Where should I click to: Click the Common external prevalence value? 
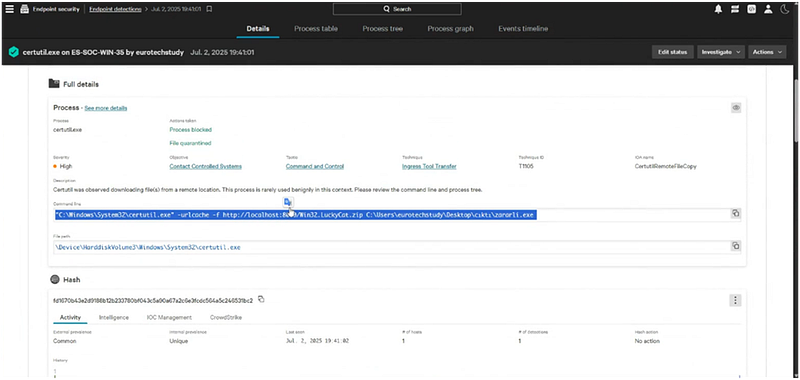click(x=65, y=341)
